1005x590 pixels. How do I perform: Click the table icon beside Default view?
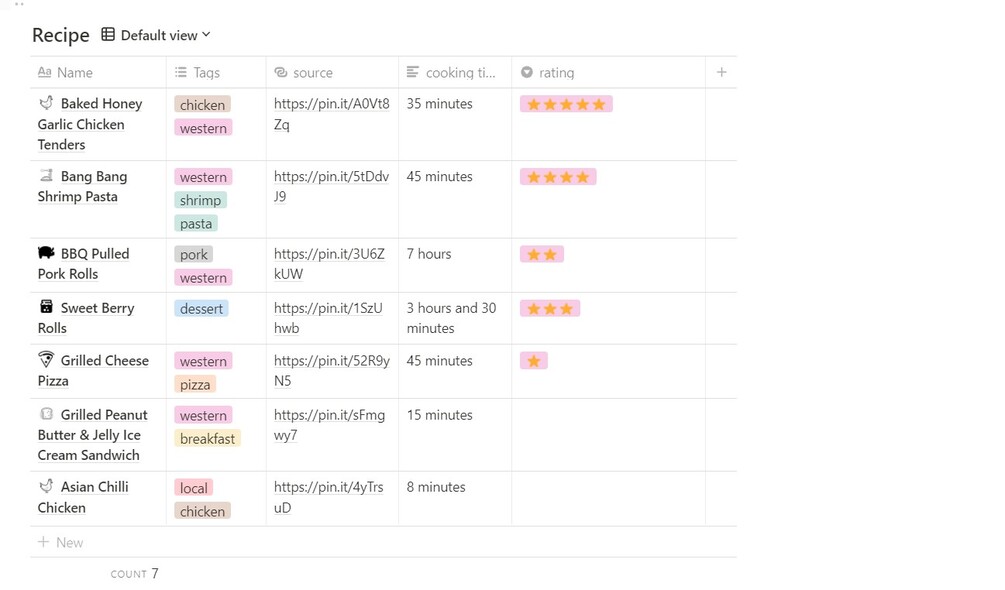point(108,35)
